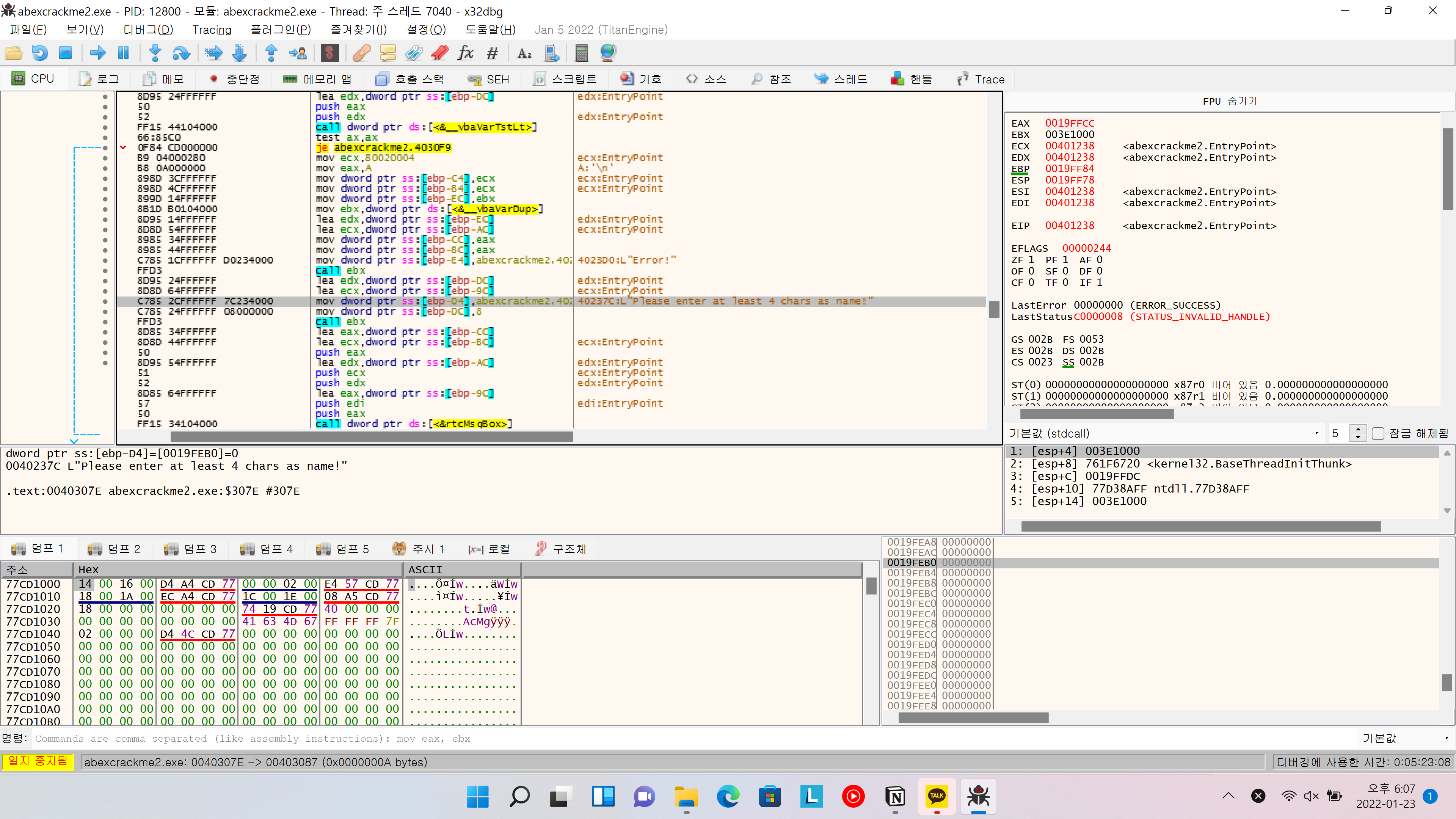The image size is (1456, 819).
Task: Open the 로그 tab
Action: point(99,78)
